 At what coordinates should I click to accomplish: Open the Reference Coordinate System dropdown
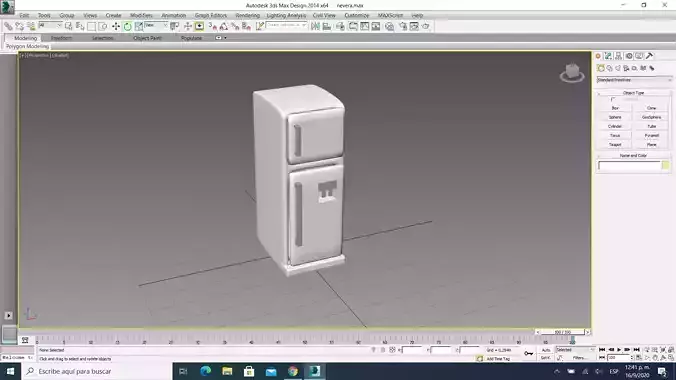(x=156, y=26)
